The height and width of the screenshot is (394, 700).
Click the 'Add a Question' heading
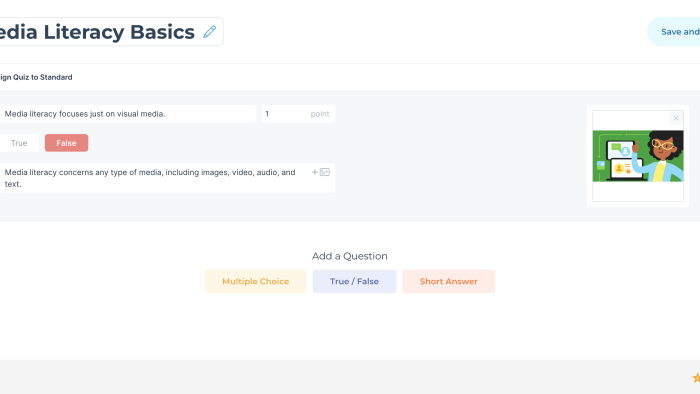pos(350,256)
